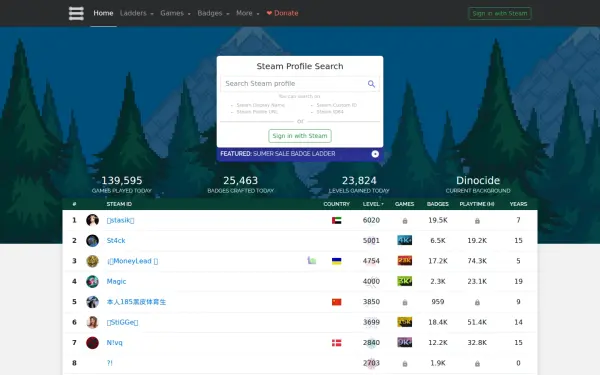Click the games badge in N!vq row
600x375 pixels.
pos(404,342)
